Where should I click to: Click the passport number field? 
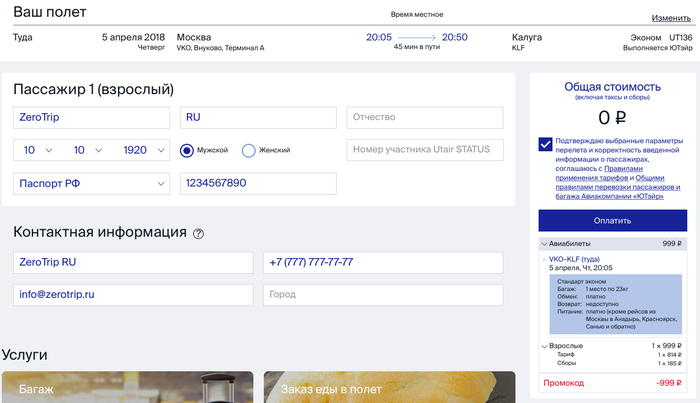(258, 183)
